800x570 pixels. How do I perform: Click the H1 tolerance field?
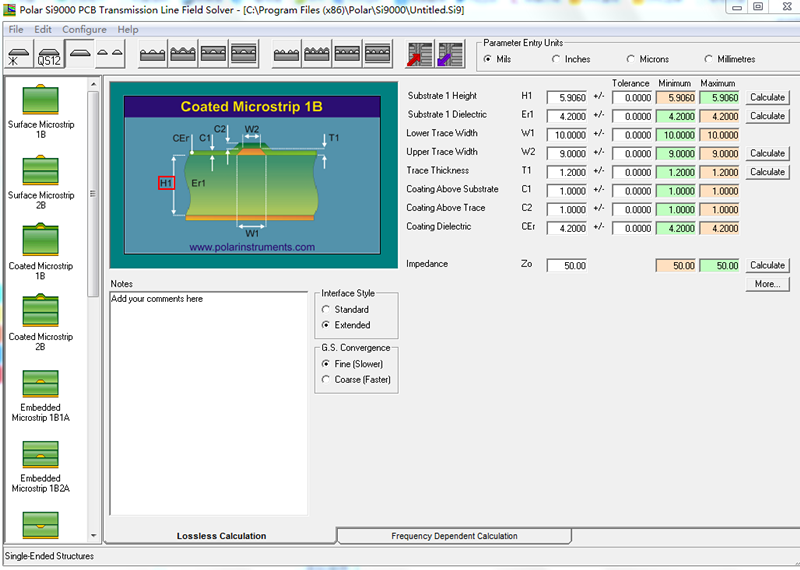point(632,97)
